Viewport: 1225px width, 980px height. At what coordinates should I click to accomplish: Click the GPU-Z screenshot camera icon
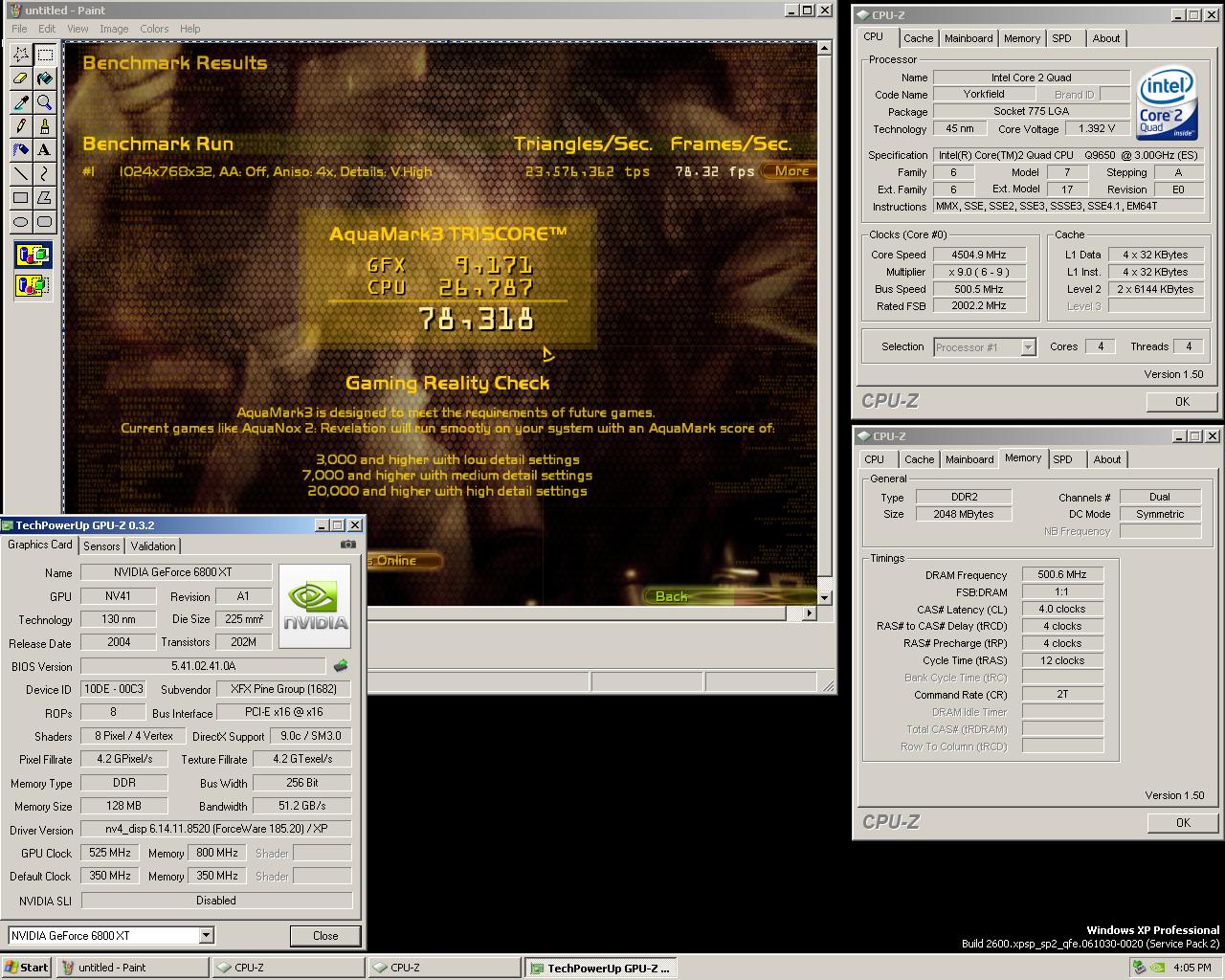(x=347, y=545)
